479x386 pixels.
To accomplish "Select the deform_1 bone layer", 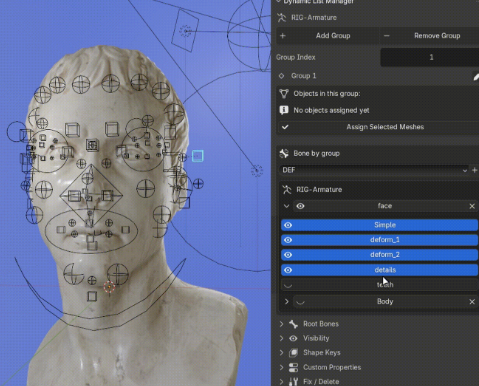I will pos(380,240).
